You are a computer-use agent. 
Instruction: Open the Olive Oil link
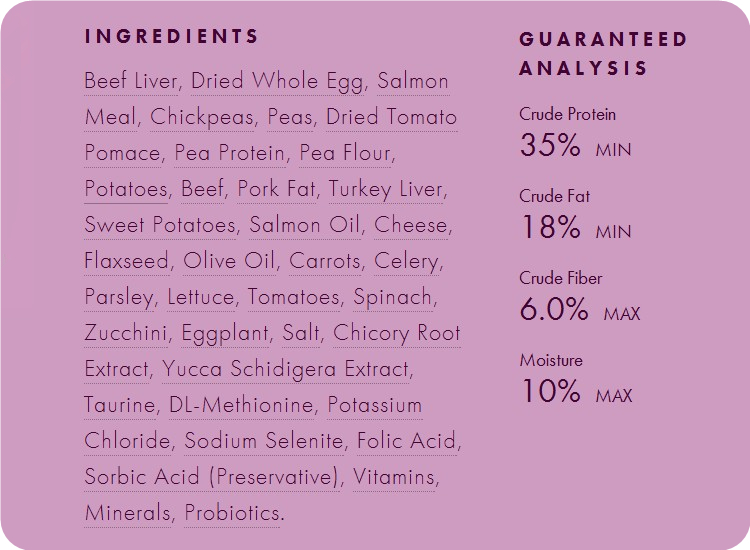(229, 261)
